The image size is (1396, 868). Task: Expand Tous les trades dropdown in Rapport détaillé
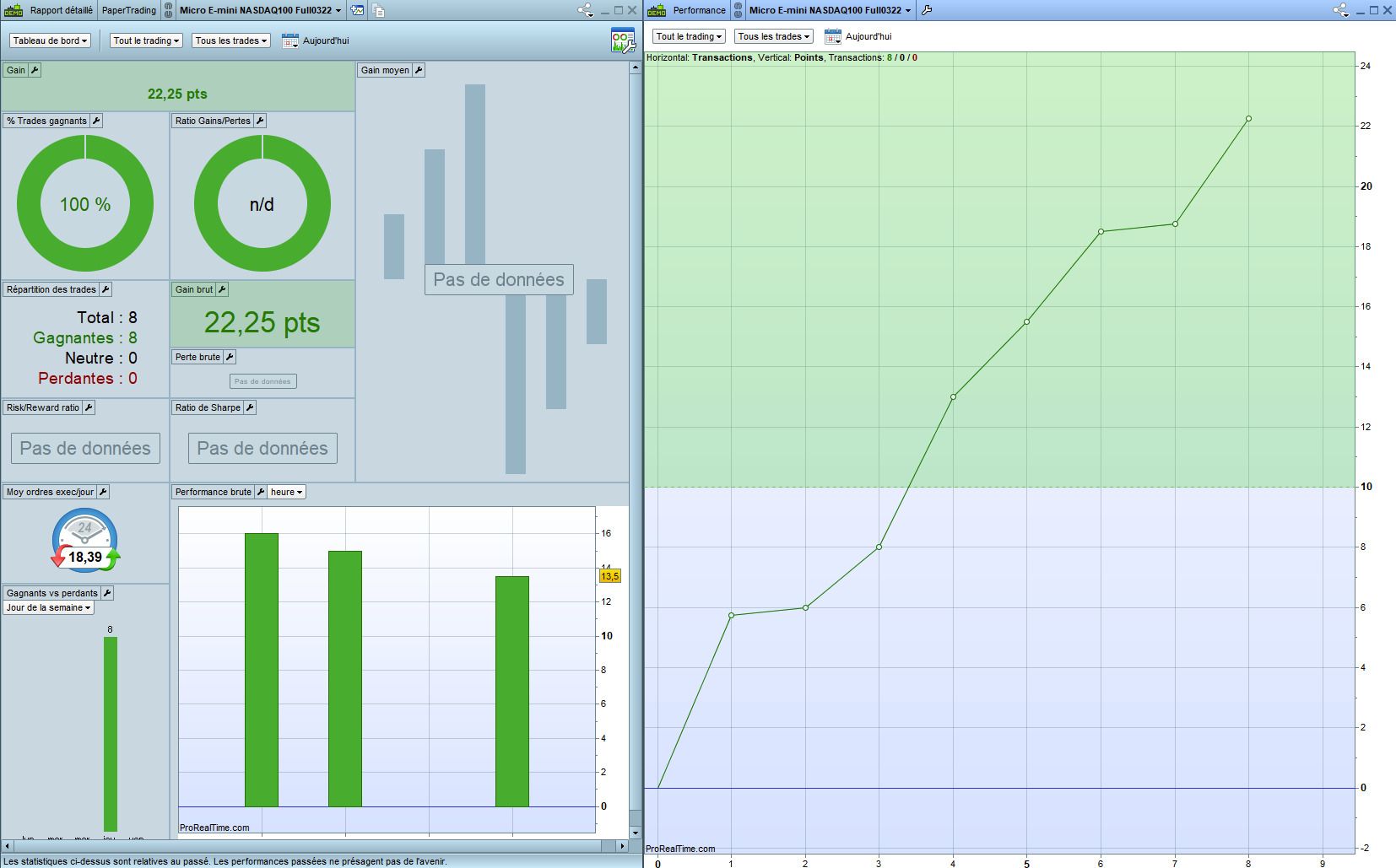click(x=231, y=40)
